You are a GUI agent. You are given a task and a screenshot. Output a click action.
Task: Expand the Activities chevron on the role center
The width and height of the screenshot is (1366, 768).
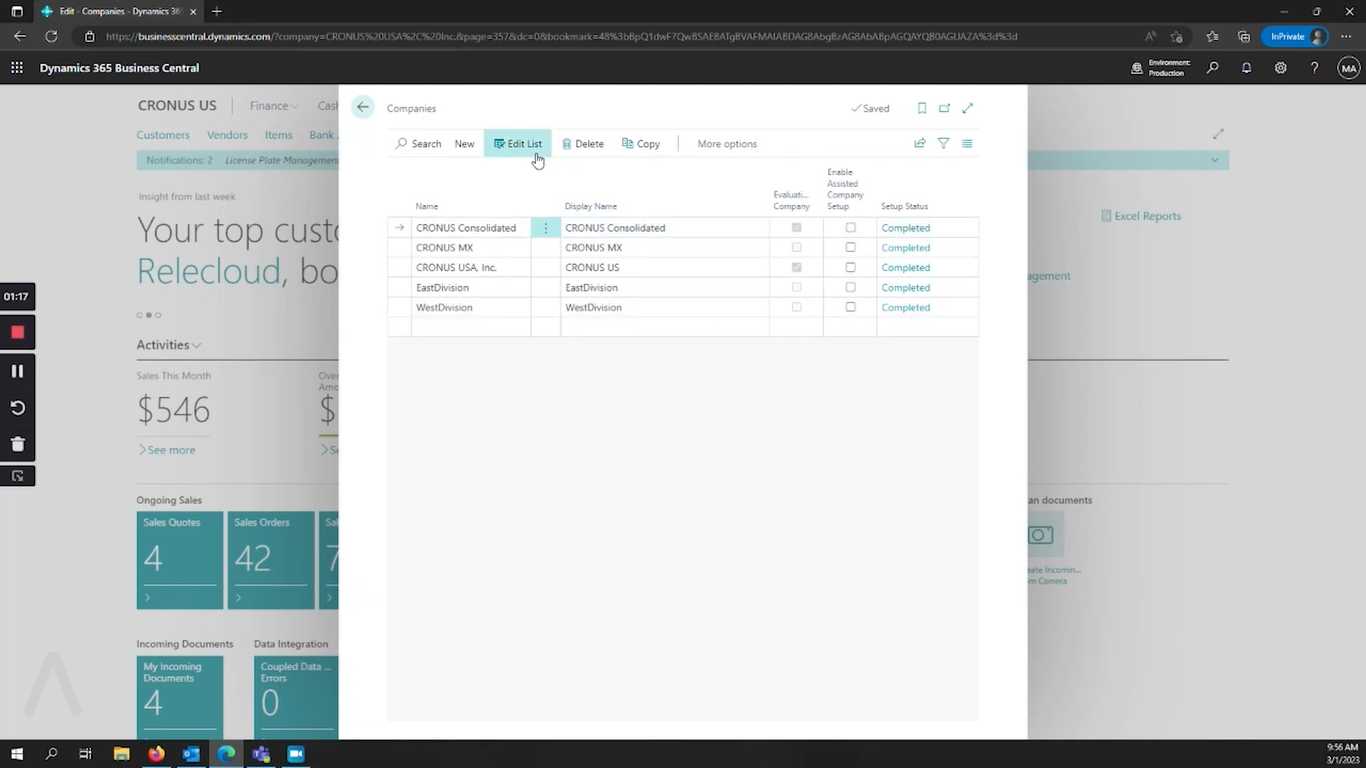pos(196,345)
